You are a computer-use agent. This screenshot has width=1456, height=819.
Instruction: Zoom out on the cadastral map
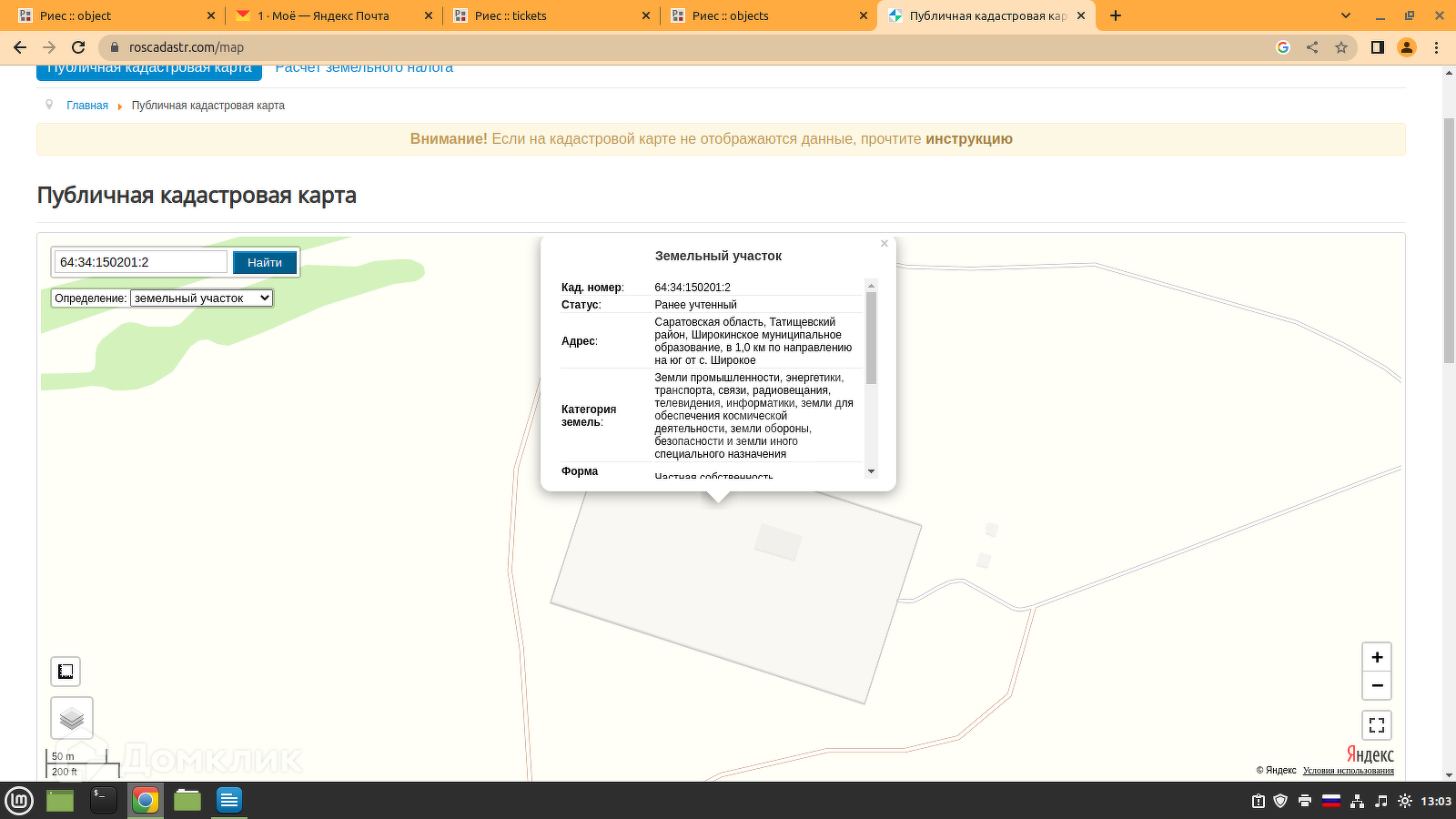pos(1377,685)
